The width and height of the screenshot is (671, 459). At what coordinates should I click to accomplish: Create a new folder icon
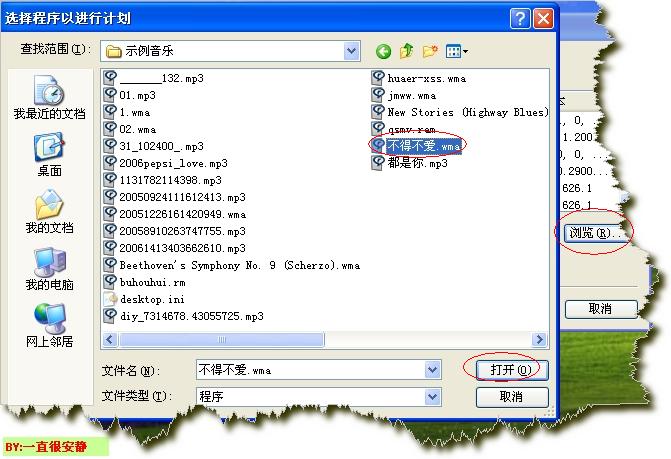pos(431,50)
